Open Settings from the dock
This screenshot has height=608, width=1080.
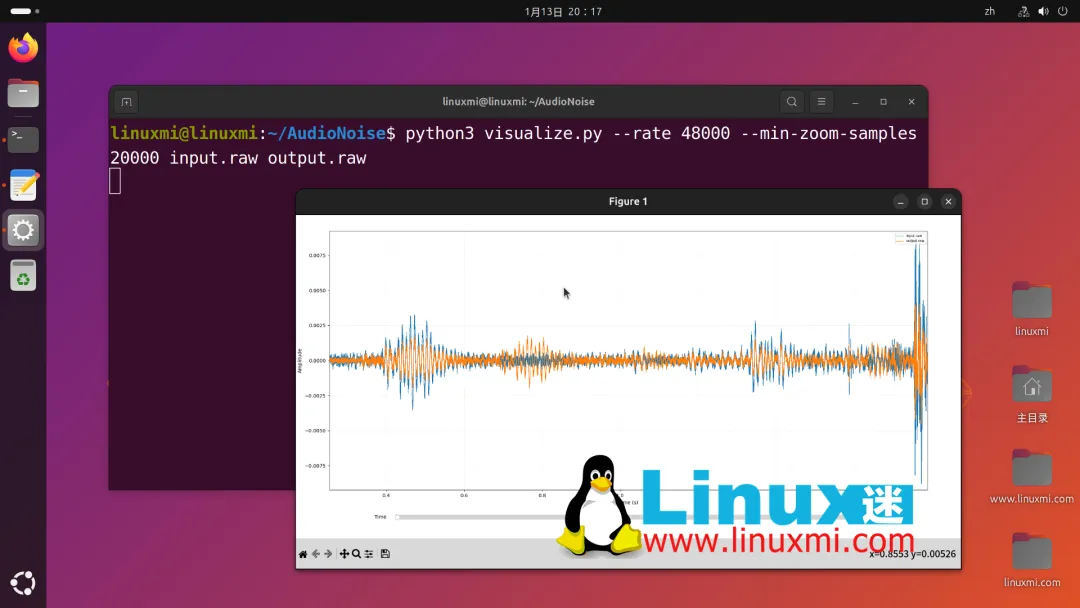(23, 230)
